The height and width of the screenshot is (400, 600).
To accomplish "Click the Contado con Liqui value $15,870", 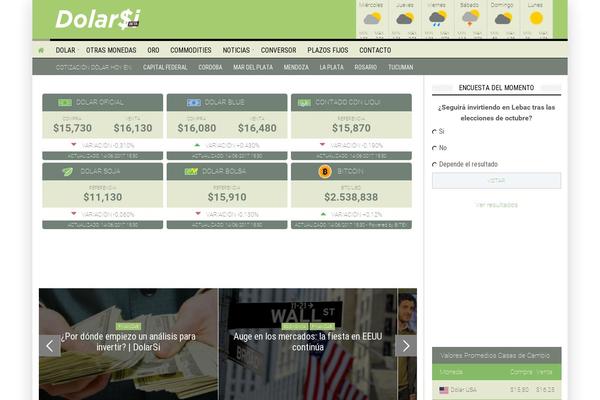I will 351,128.
